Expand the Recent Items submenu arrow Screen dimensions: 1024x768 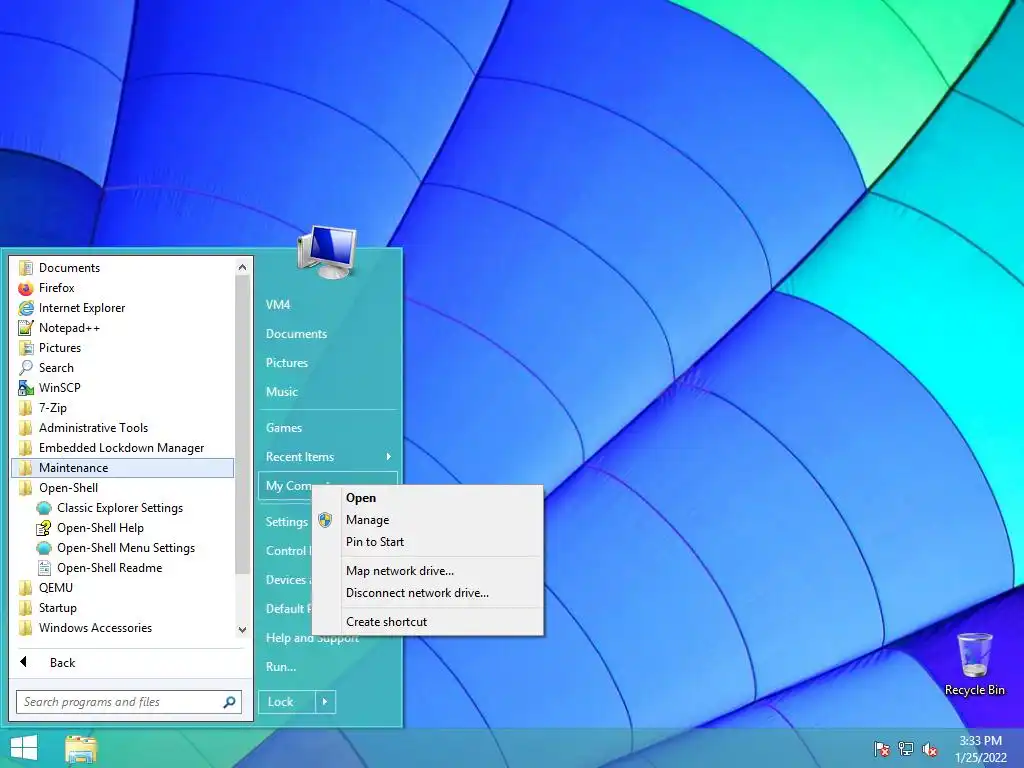click(389, 456)
